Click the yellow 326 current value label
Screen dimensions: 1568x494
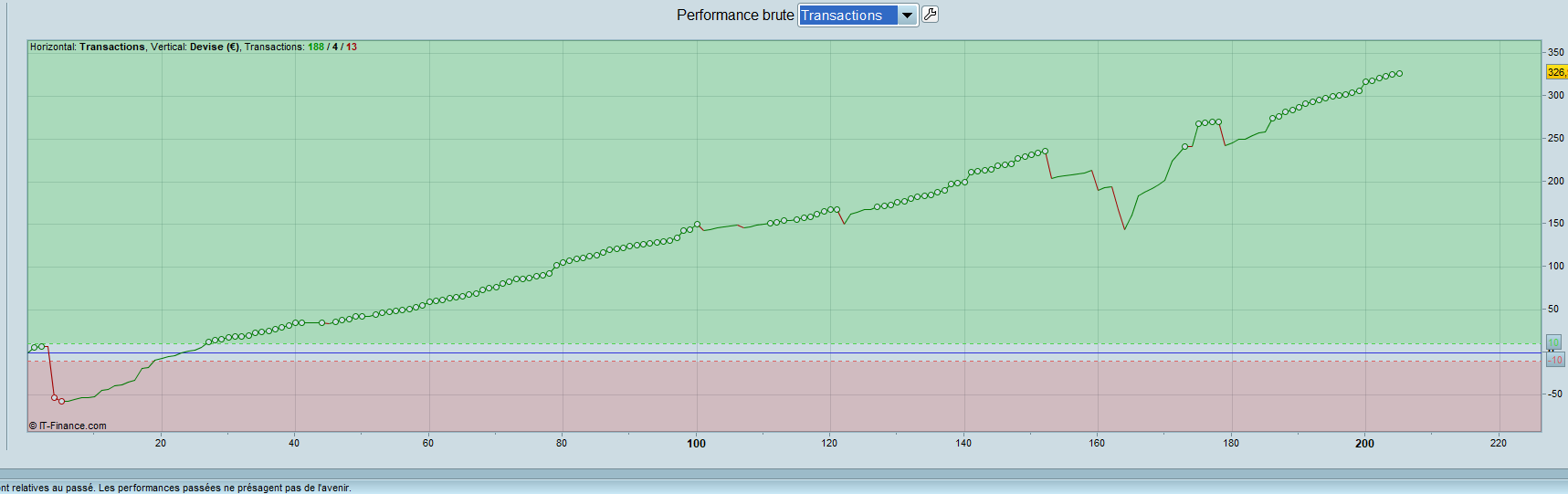pos(1556,72)
